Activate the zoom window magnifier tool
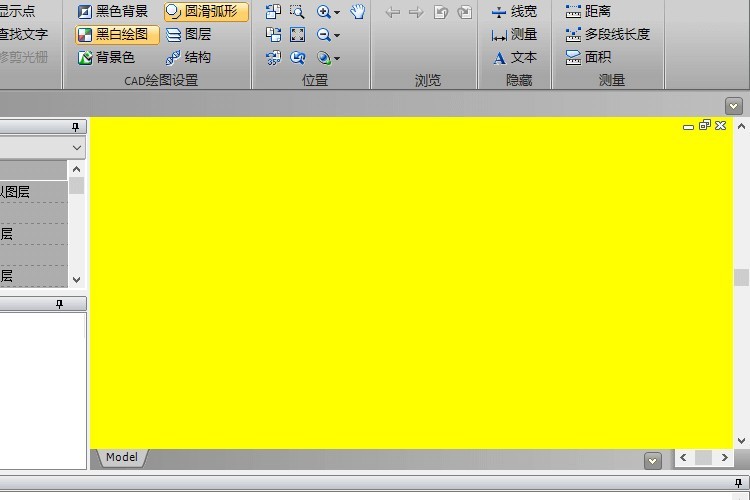The width and height of the screenshot is (750, 500). click(297, 11)
